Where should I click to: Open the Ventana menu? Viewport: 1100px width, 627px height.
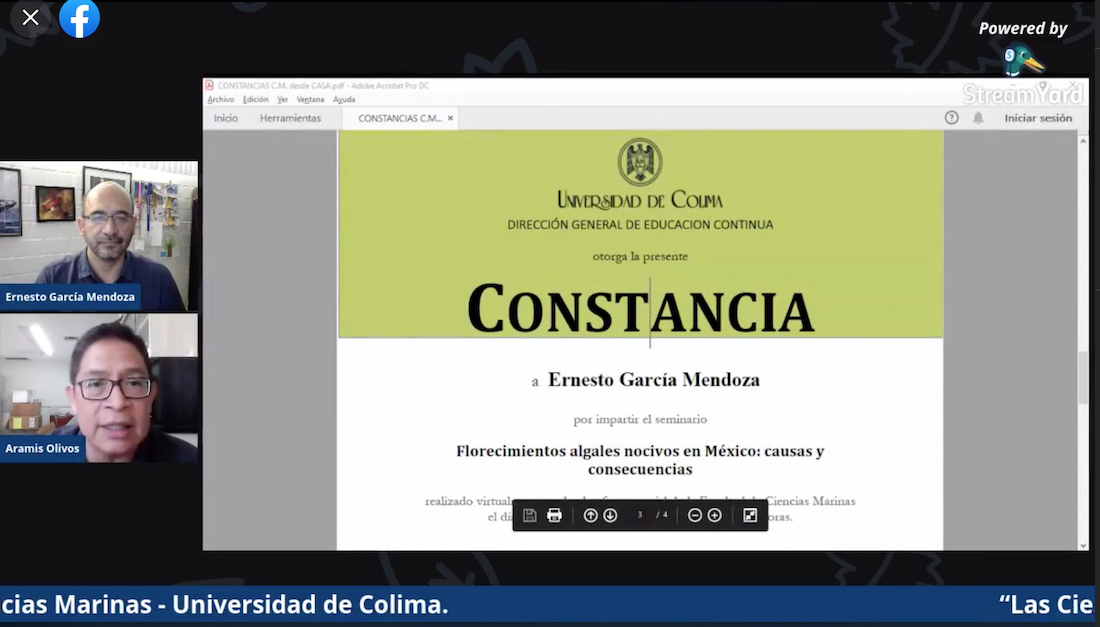(x=310, y=100)
